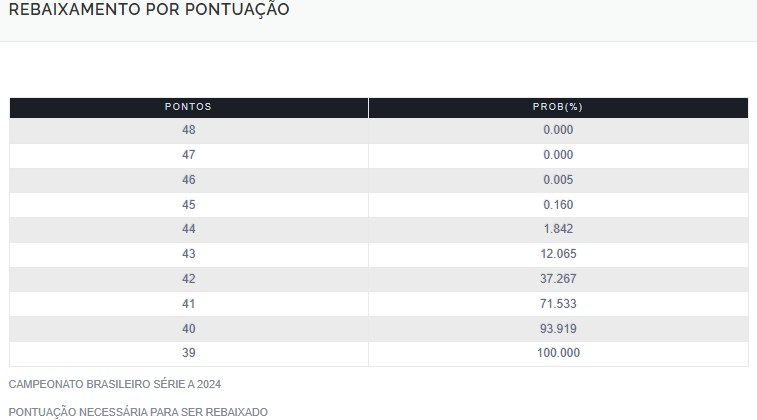Screen dimensions: 757x420
Task: Select the 45 points cell
Action: (x=189, y=205)
